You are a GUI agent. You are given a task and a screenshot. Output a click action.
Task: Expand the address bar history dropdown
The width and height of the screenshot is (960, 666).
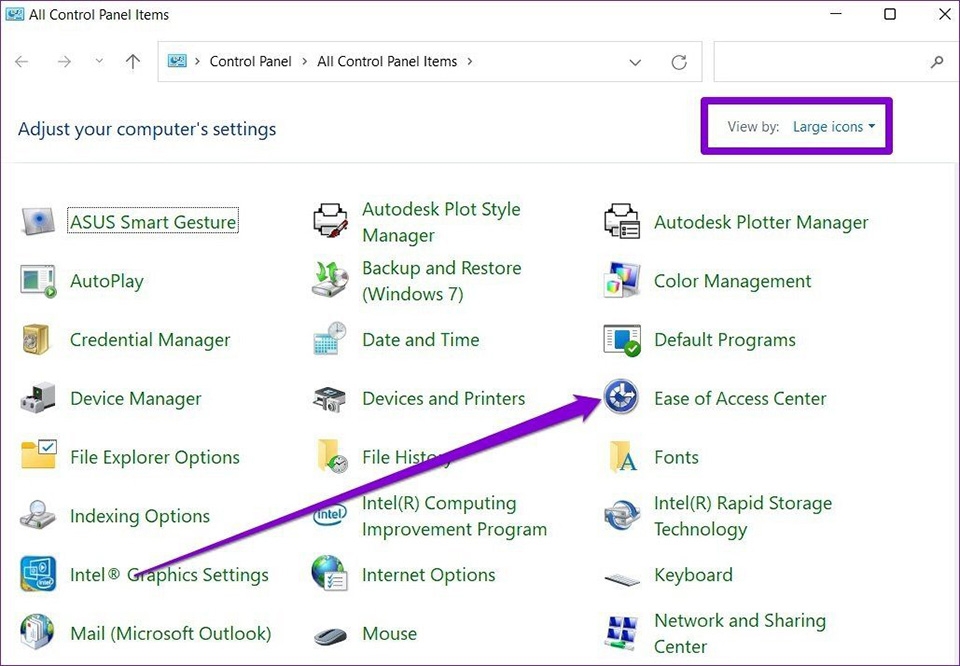[635, 61]
